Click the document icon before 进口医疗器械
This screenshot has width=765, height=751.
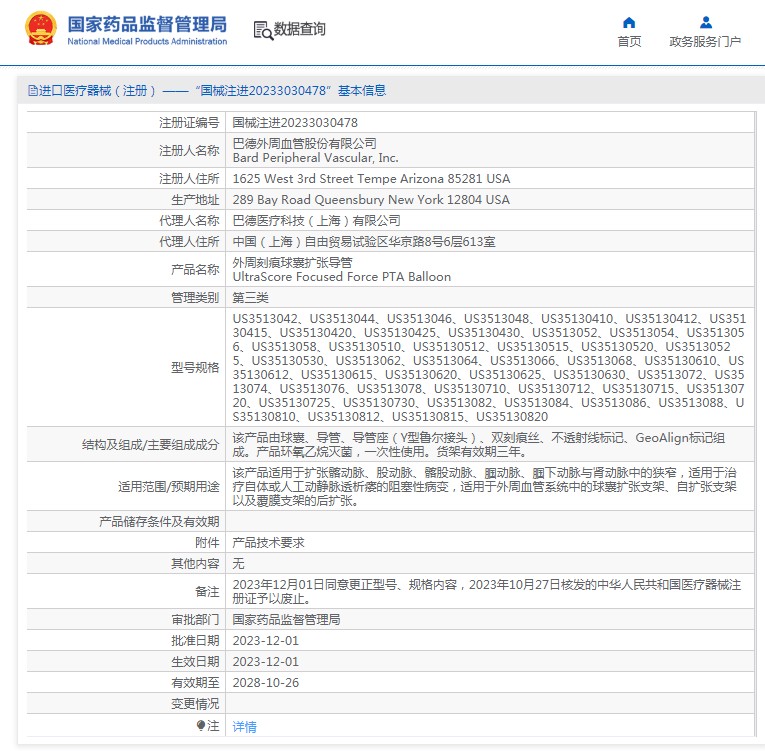click(x=32, y=91)
